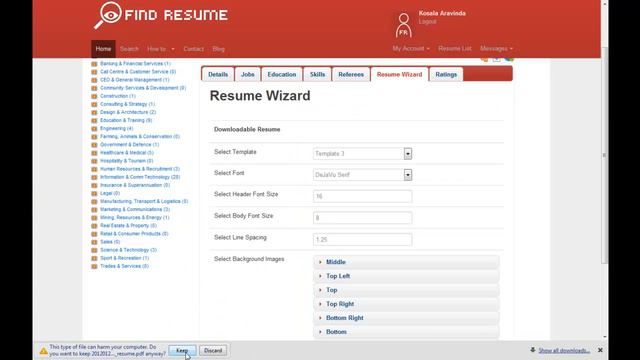Open Search in the navigation bar
This screenshot has height=360, width=640.
point(129,49)
